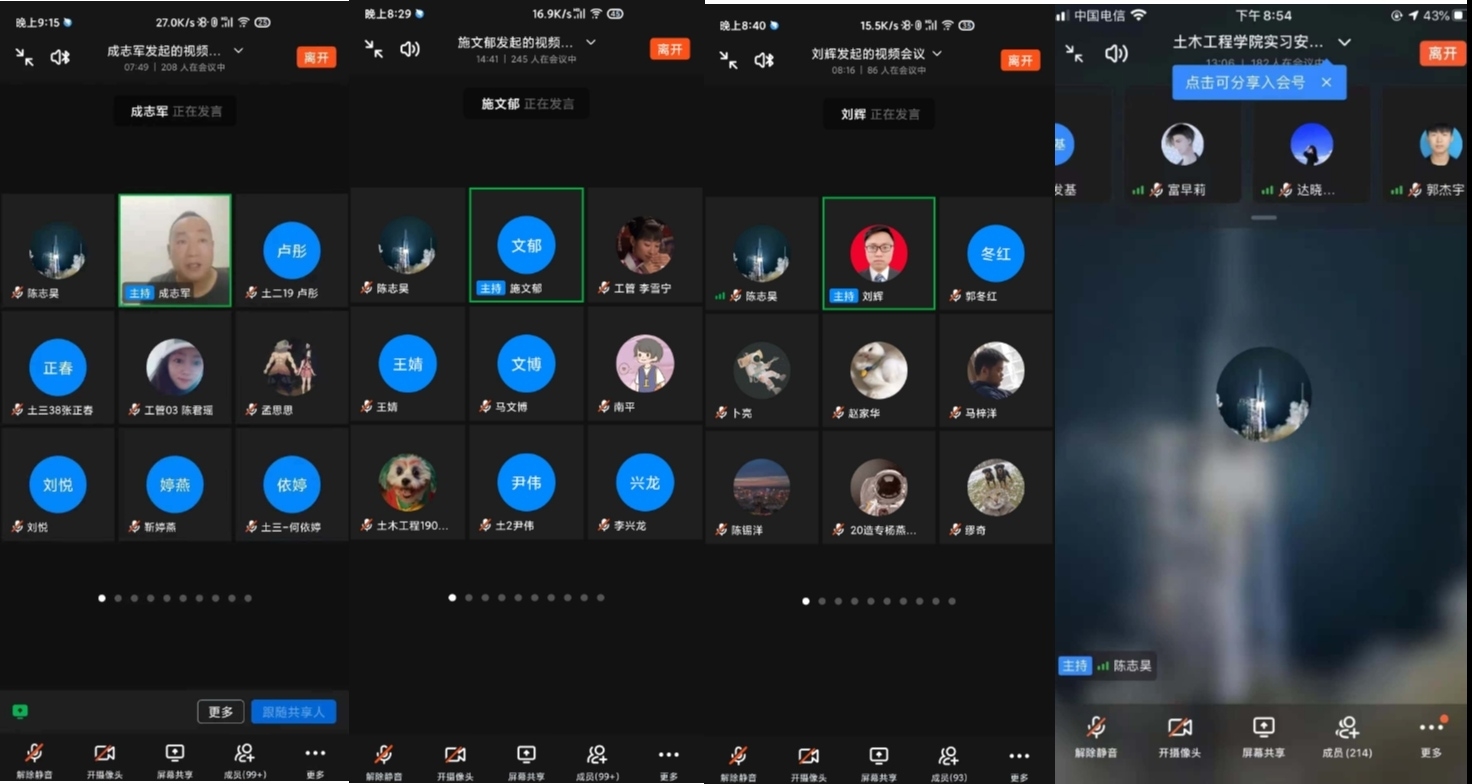Open 更多 with red dot in 土木工程学院 meeting
This screenshot has height=784, width=1472.
click(1431, 735)
